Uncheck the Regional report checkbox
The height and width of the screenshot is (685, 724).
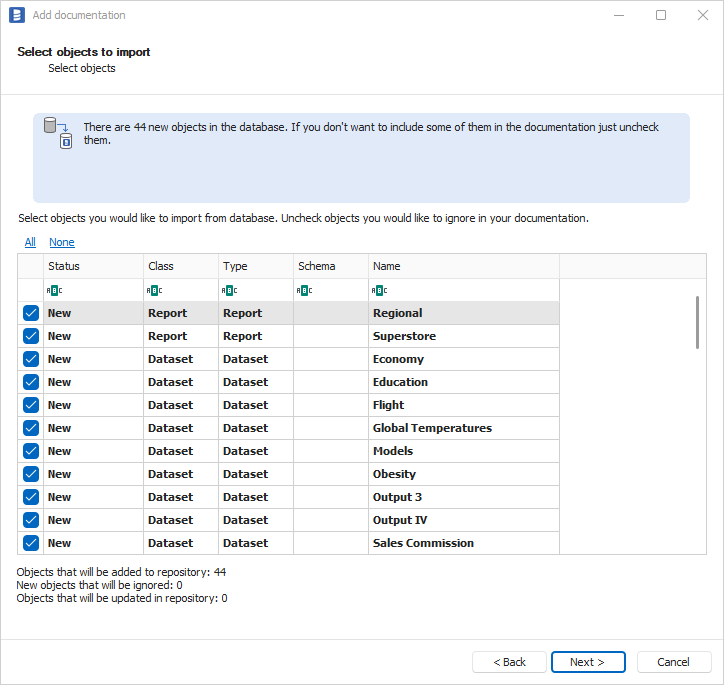pos(30,313)
